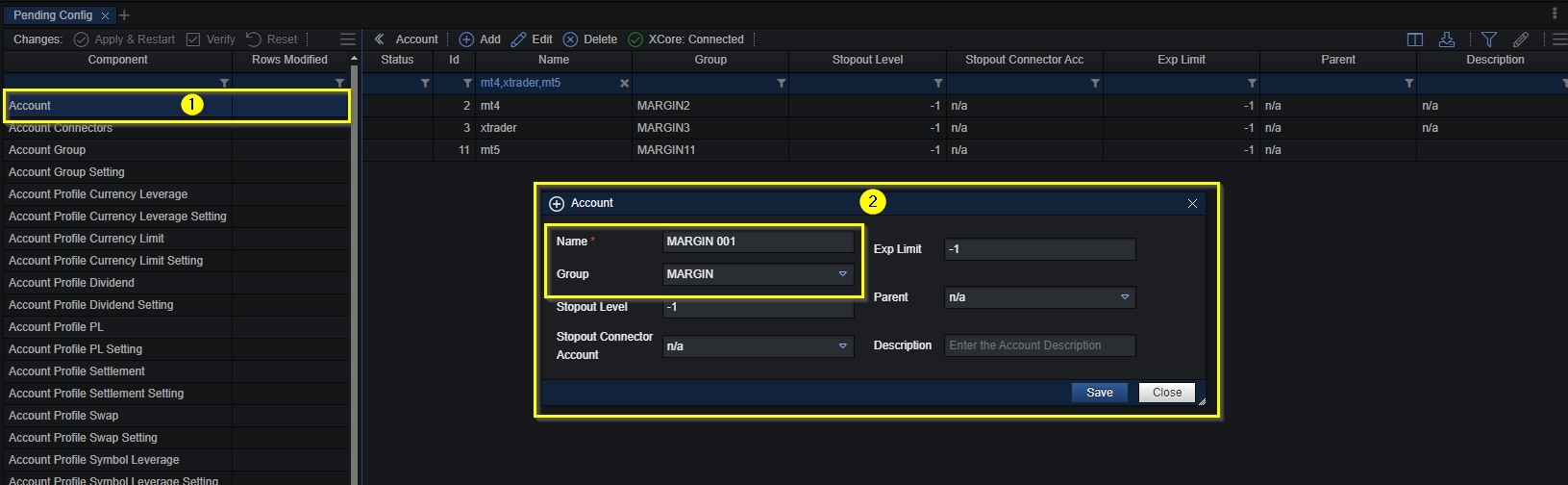Click Reset changes
This screenshot has height=485, width=1568.
pos(272,39)
